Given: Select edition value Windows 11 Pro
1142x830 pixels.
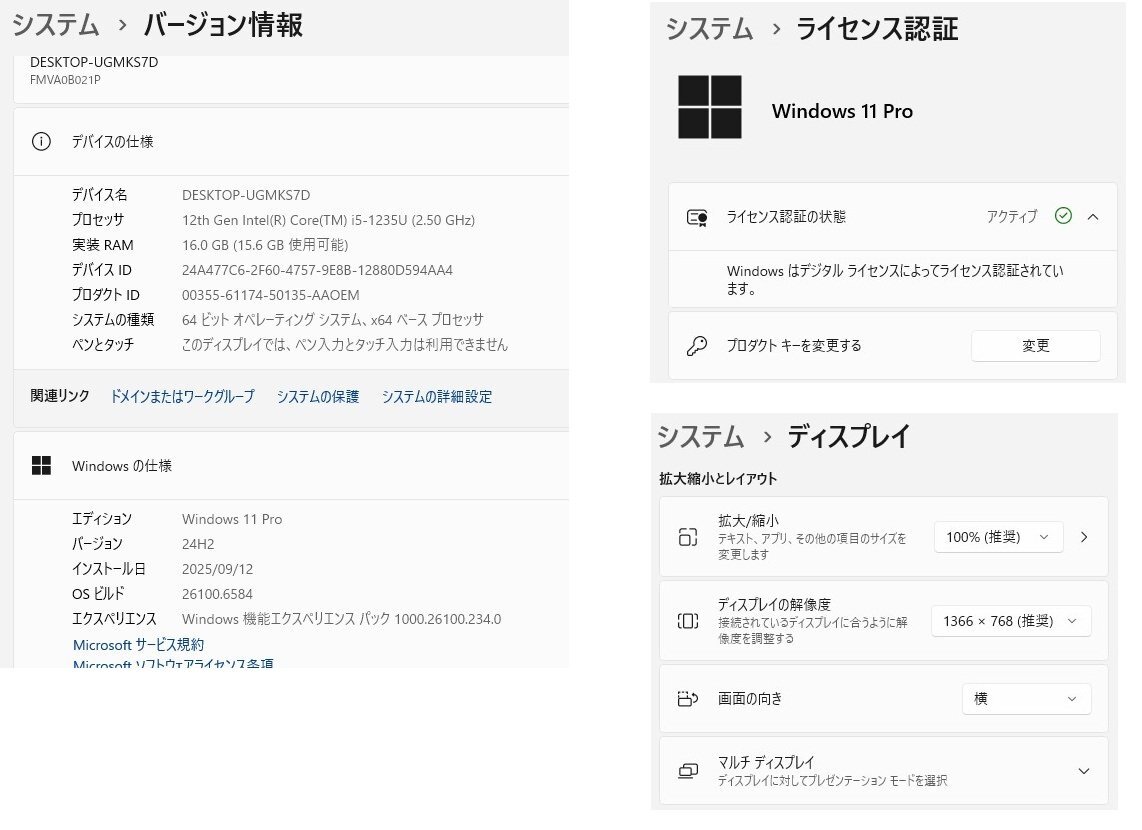Looking at the screenshot, I should pyautogui.click(x=232, y=519).
